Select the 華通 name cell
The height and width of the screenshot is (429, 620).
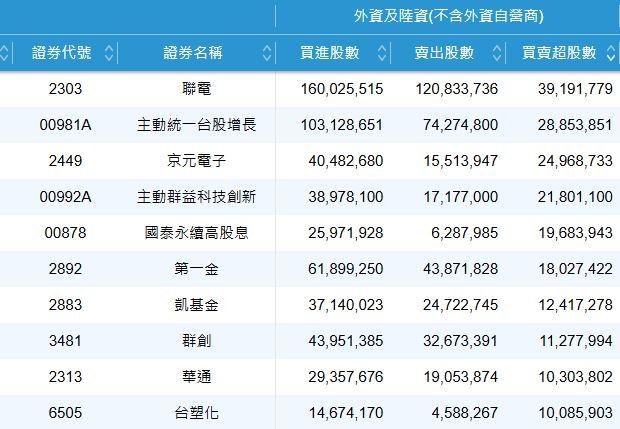point(197,377)
